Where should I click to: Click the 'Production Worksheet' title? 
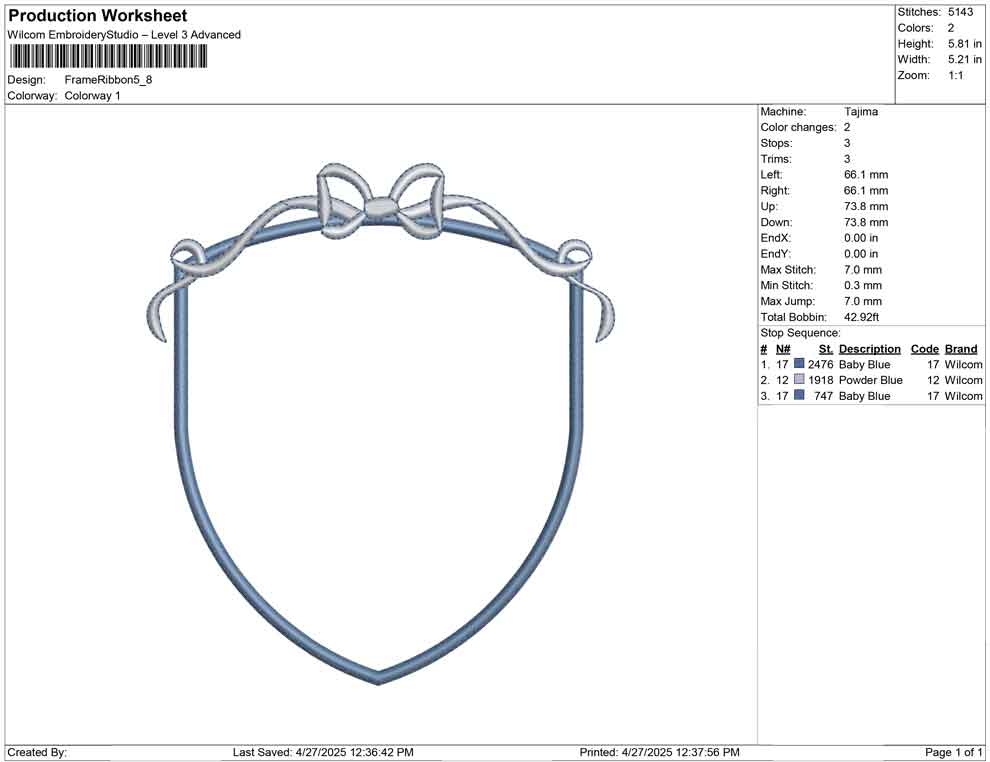pos(98,16)
